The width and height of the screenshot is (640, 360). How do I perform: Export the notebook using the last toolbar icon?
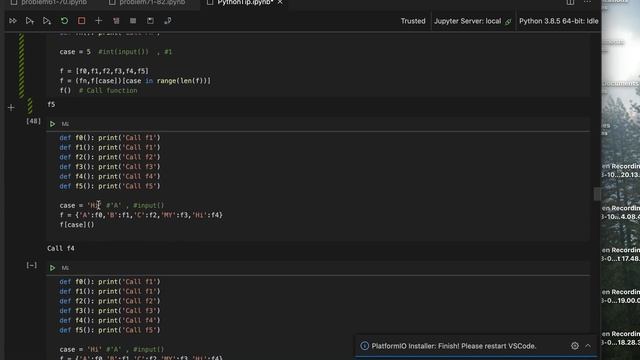(x=167, y=21)
